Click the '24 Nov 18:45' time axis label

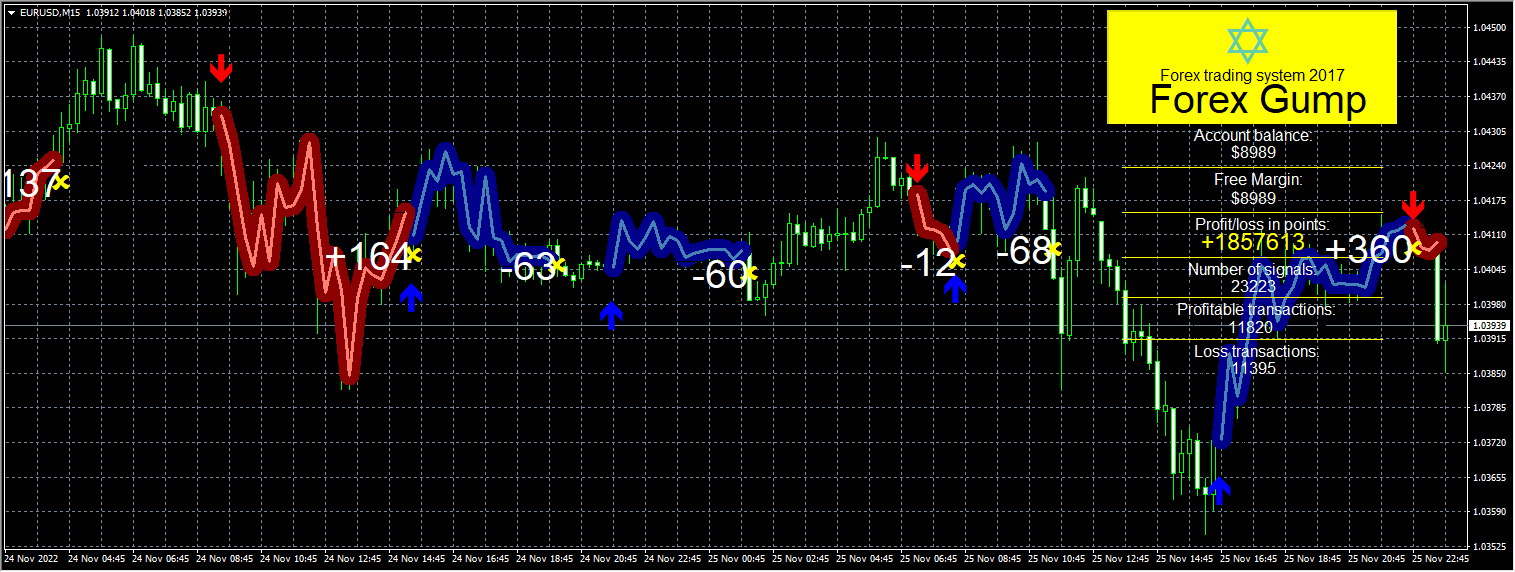click(546, 558)
